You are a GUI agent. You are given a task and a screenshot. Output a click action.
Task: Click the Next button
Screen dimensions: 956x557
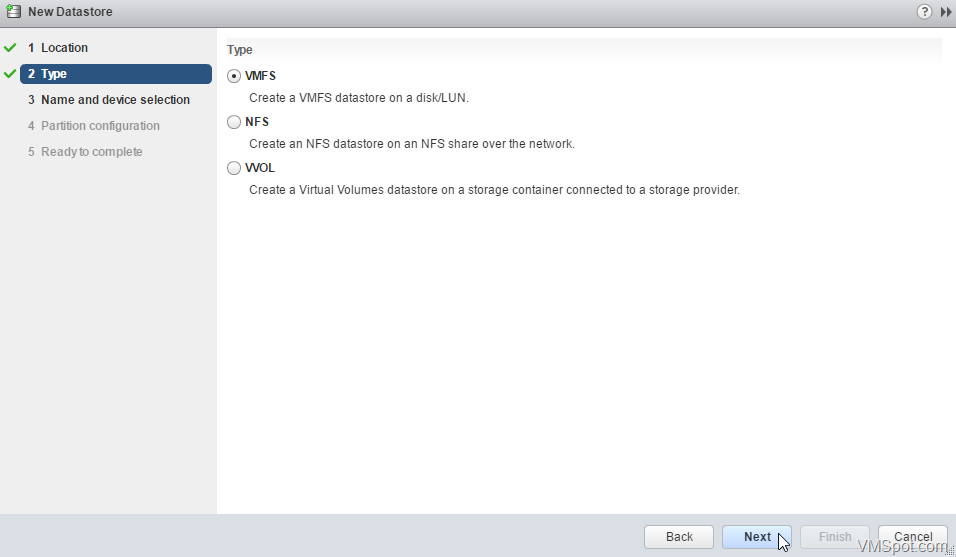757,537
